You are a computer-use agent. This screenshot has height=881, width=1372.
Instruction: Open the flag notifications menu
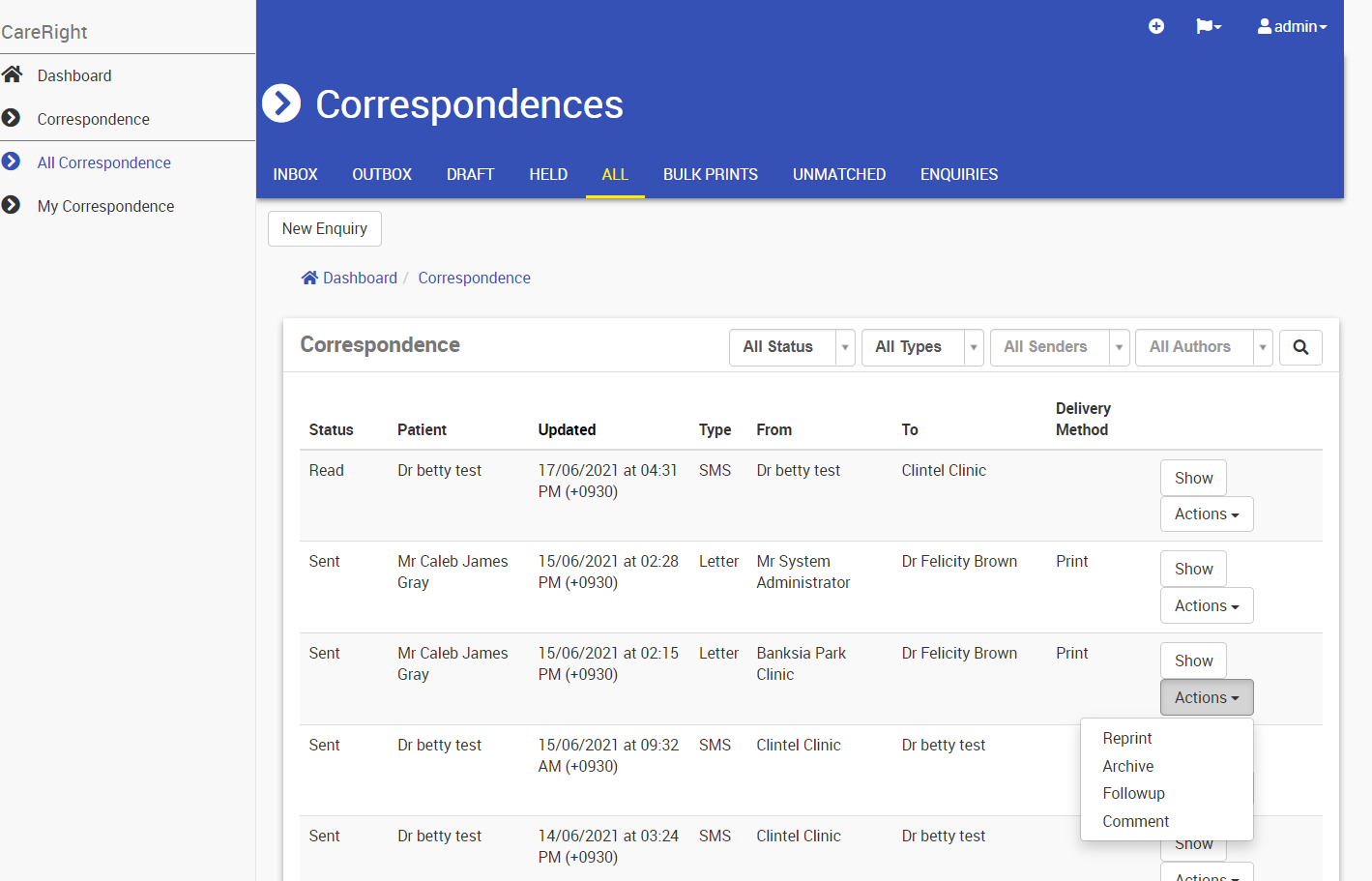point(1208,26)
